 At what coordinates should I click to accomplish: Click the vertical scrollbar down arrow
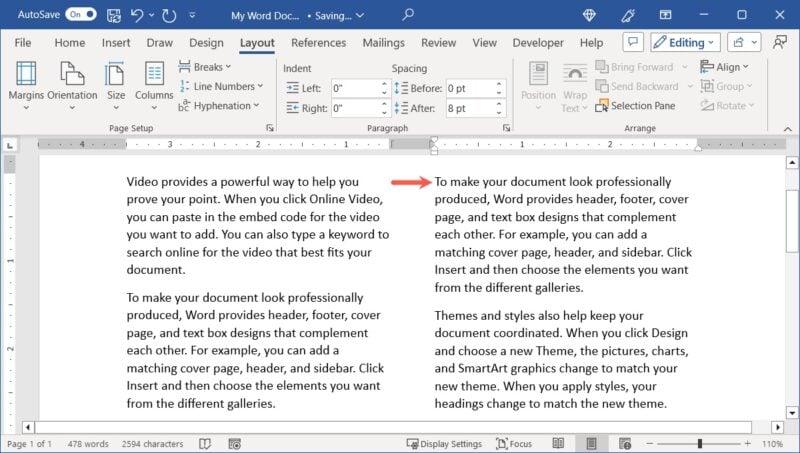(792, 413)
